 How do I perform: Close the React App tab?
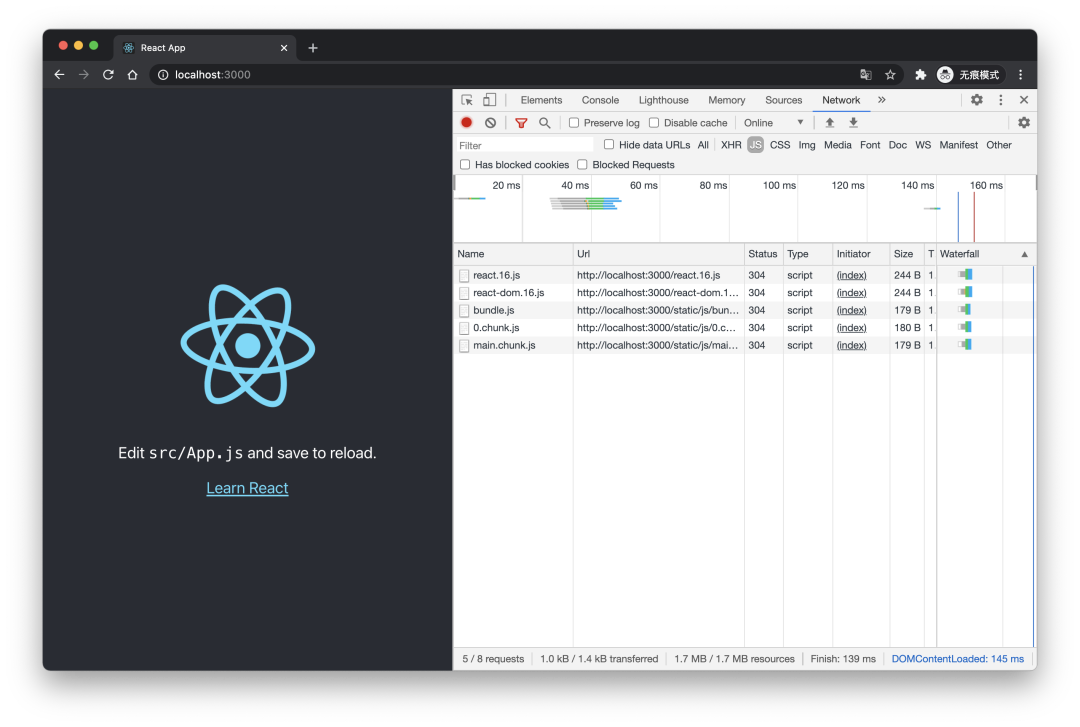(x=284, y=48)
